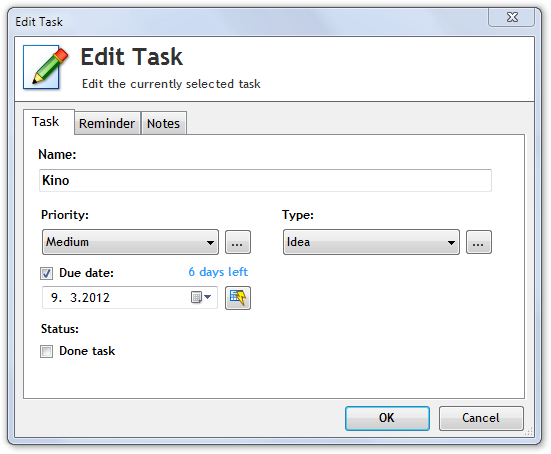551x454 pixels.
Task: Click the Edit Task pencil icon
Action: click(x=46, y=67)
